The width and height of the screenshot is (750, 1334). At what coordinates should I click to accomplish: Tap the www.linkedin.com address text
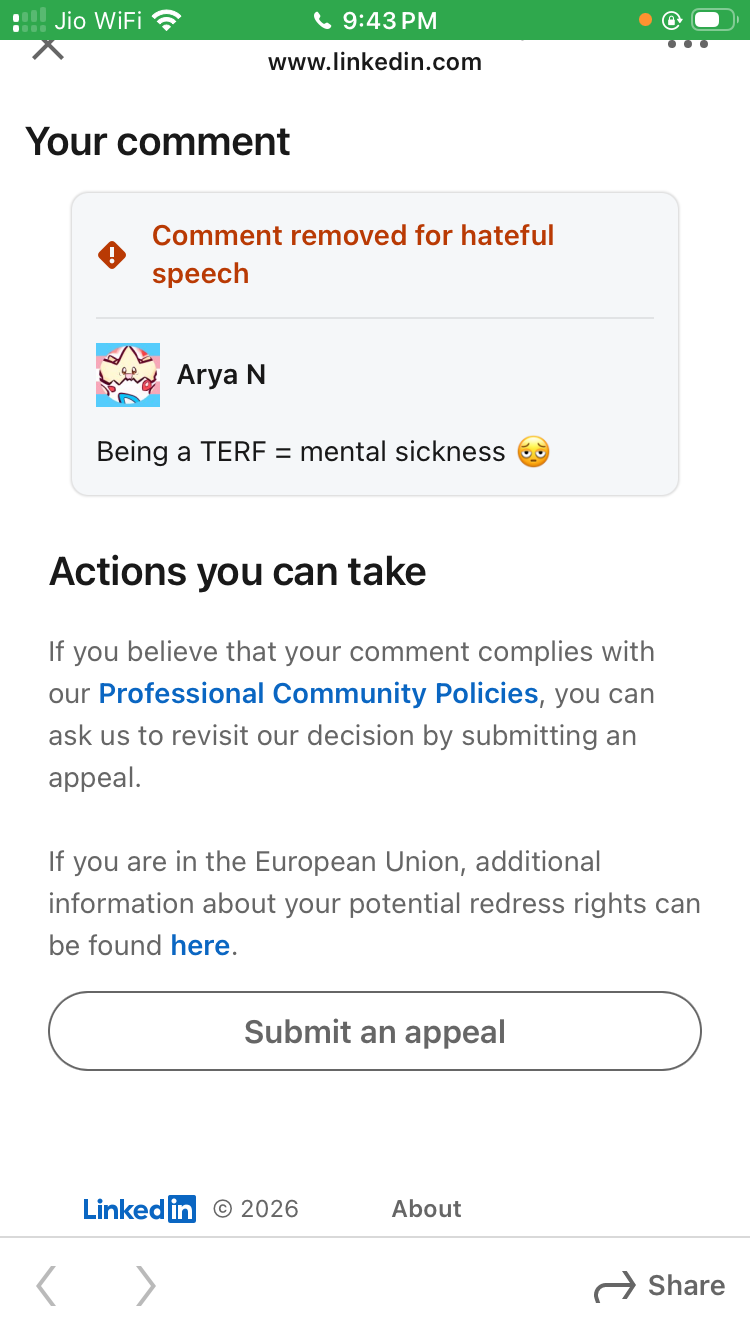point(375,62)
